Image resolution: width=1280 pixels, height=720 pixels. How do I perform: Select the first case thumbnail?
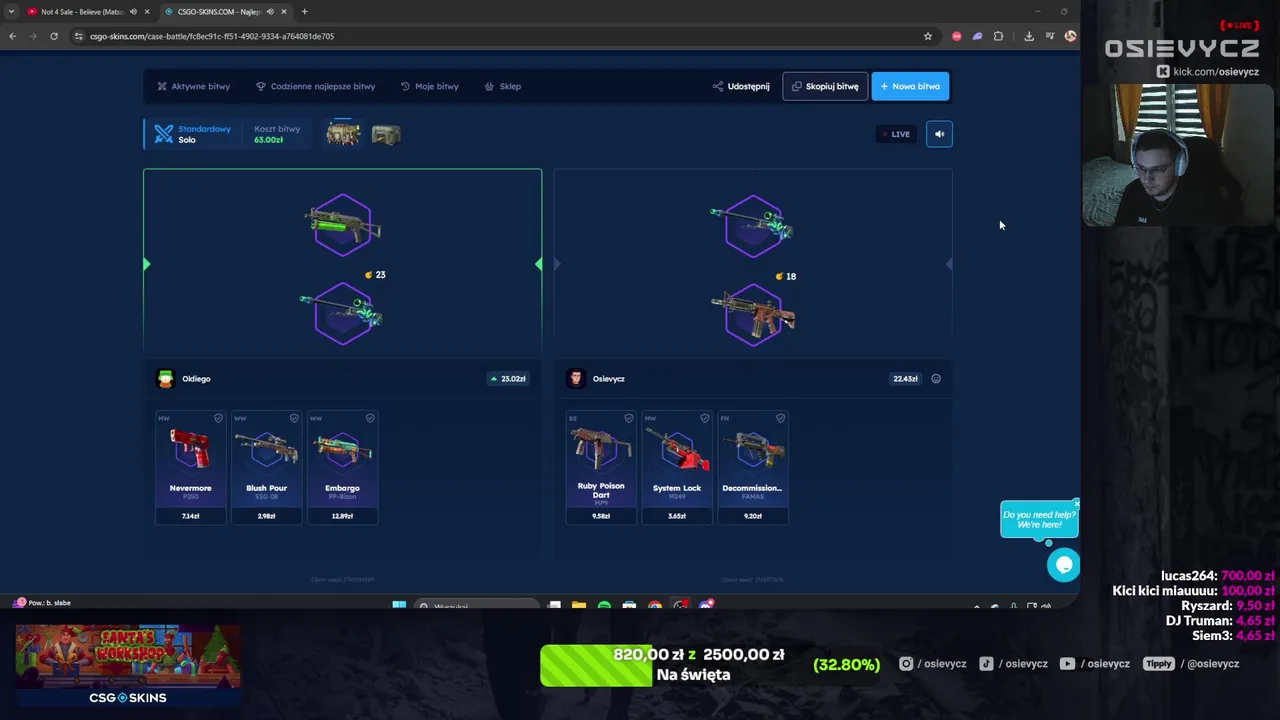[343, 134]
